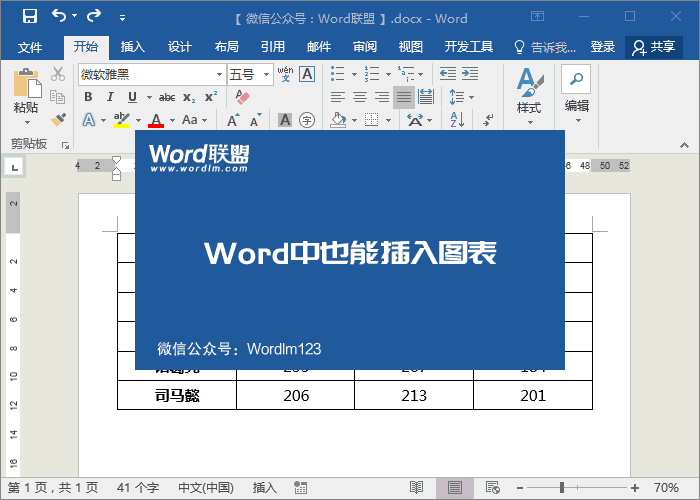Open the 开发工具 ribbon tab
Screen dimensions: 700x500
(469, 47)
